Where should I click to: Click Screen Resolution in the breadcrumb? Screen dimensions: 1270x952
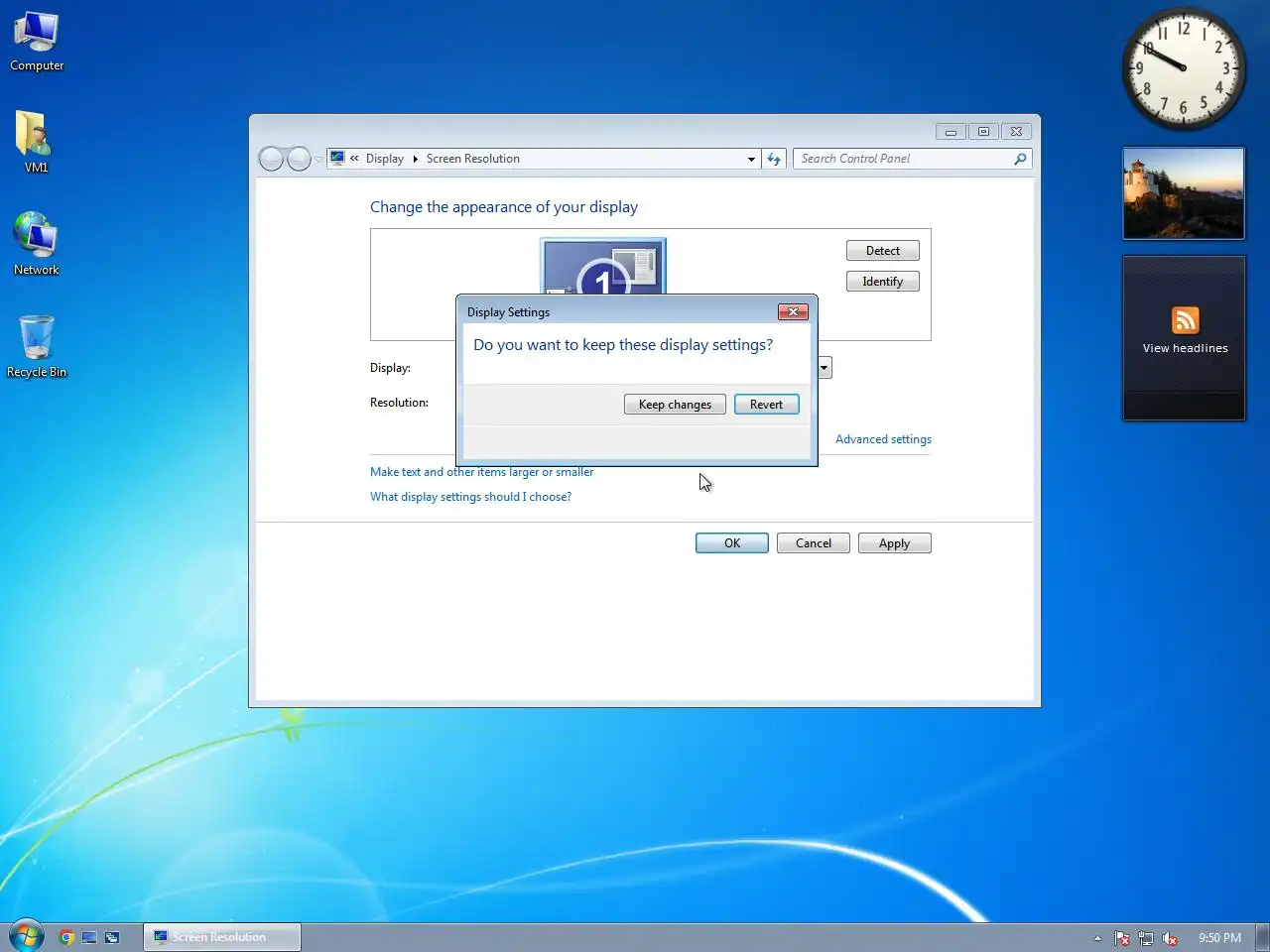coord(473,159)
